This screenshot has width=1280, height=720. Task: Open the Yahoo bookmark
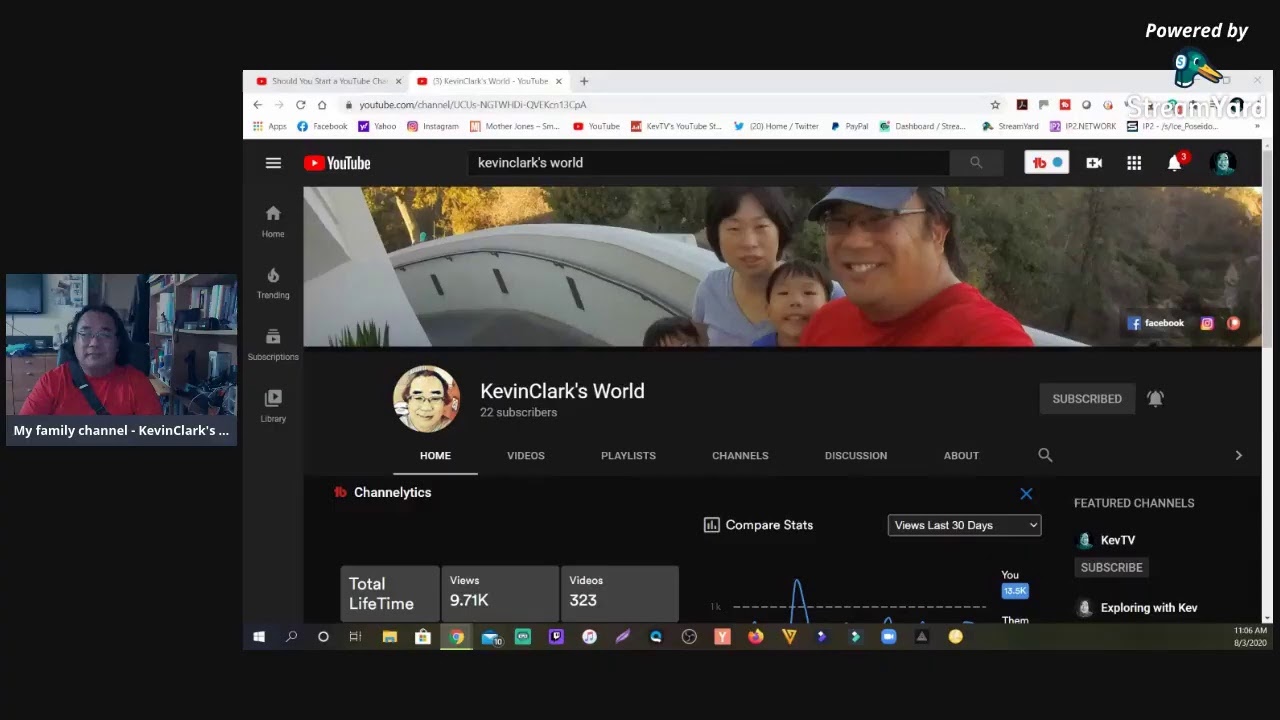coord(377,126)
